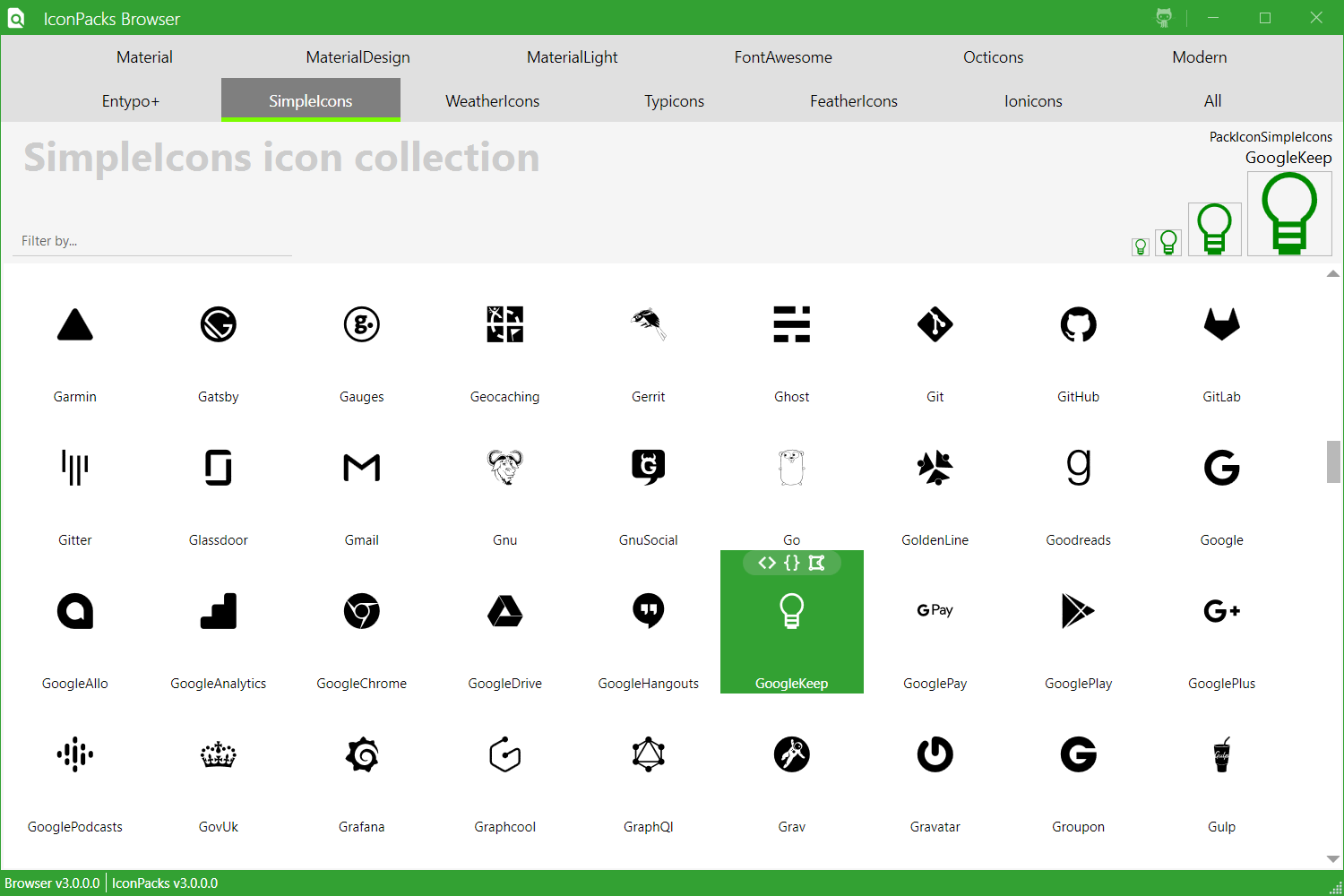The image size is (1344, 896).
Task: Open the Ionicons icon pack
Action: [x=1032, y=100]
